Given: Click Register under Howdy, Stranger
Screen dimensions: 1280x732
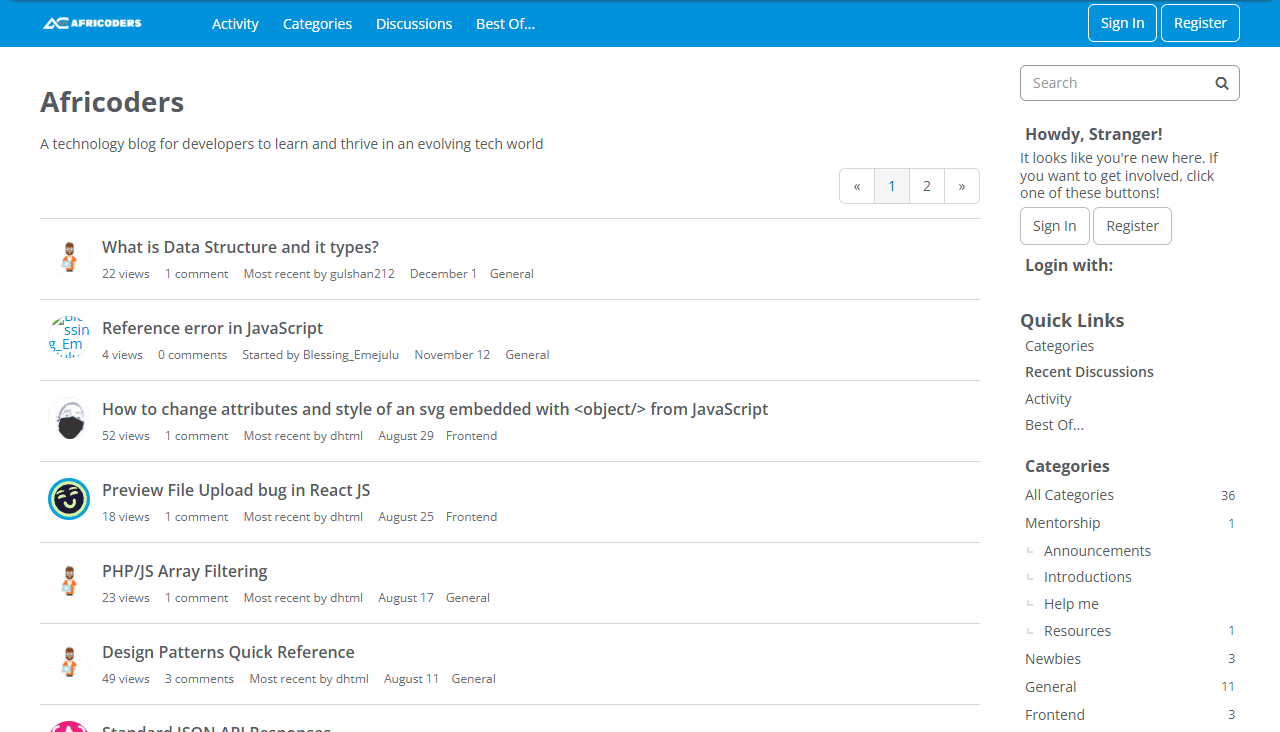Looking at the screenshot, I should coord(1132,226).
